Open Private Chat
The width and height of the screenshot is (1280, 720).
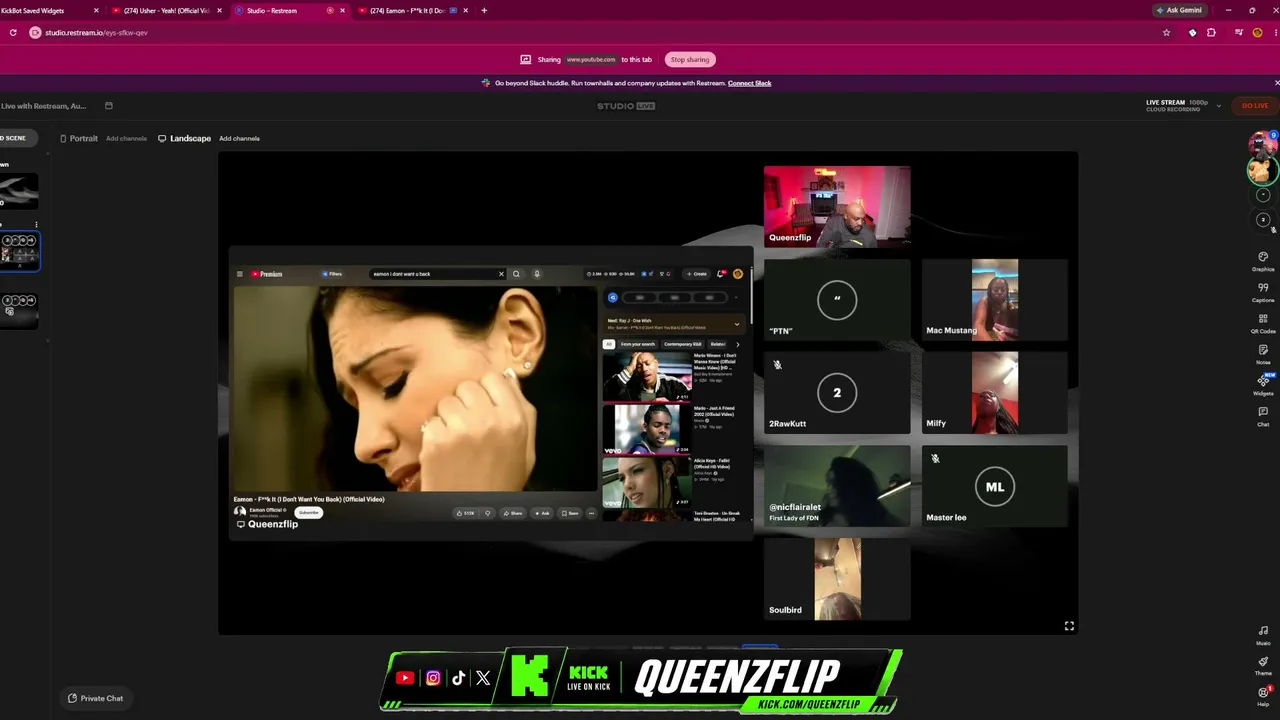coord(95,698)
